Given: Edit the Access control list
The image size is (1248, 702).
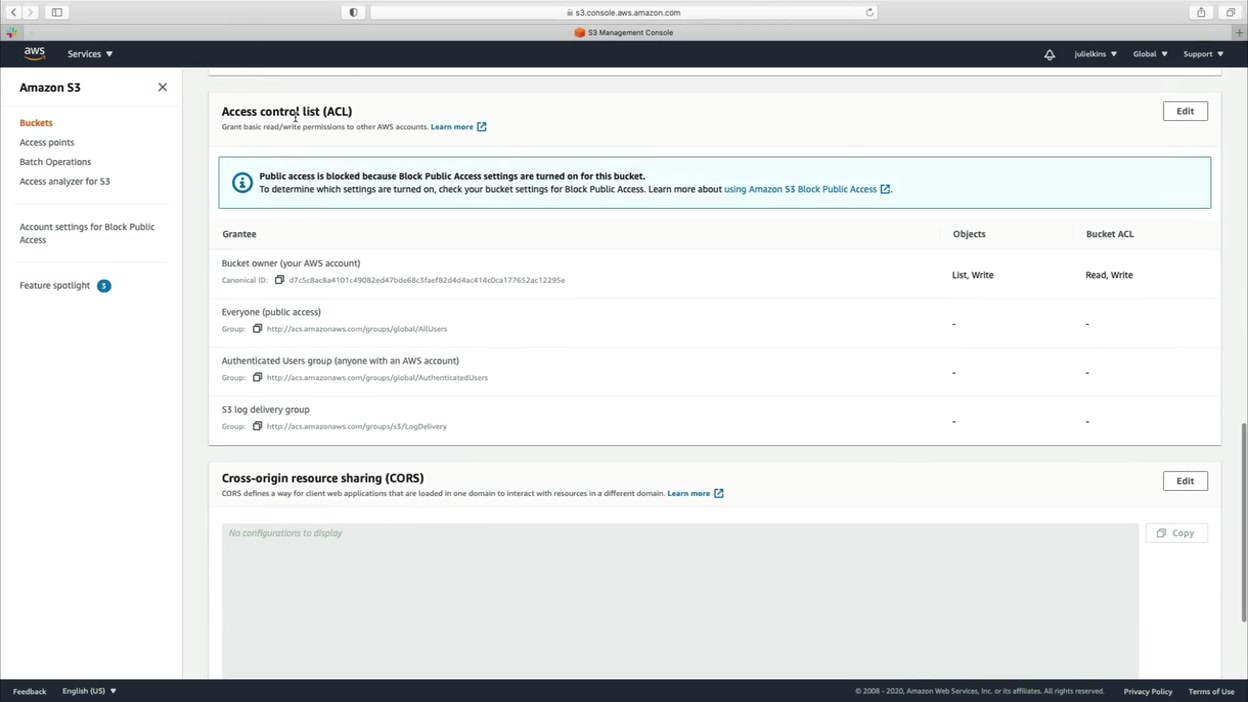Looking at the screenshot, I should click(x=1185, y=111).
